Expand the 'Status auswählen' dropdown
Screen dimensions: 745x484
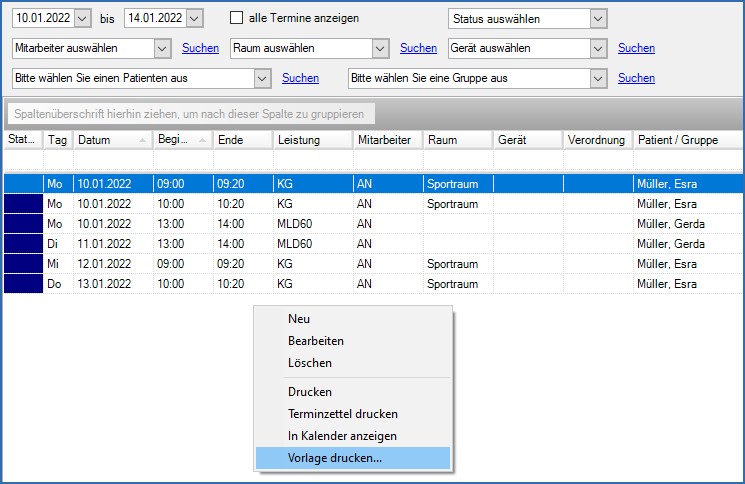[598, 19]
